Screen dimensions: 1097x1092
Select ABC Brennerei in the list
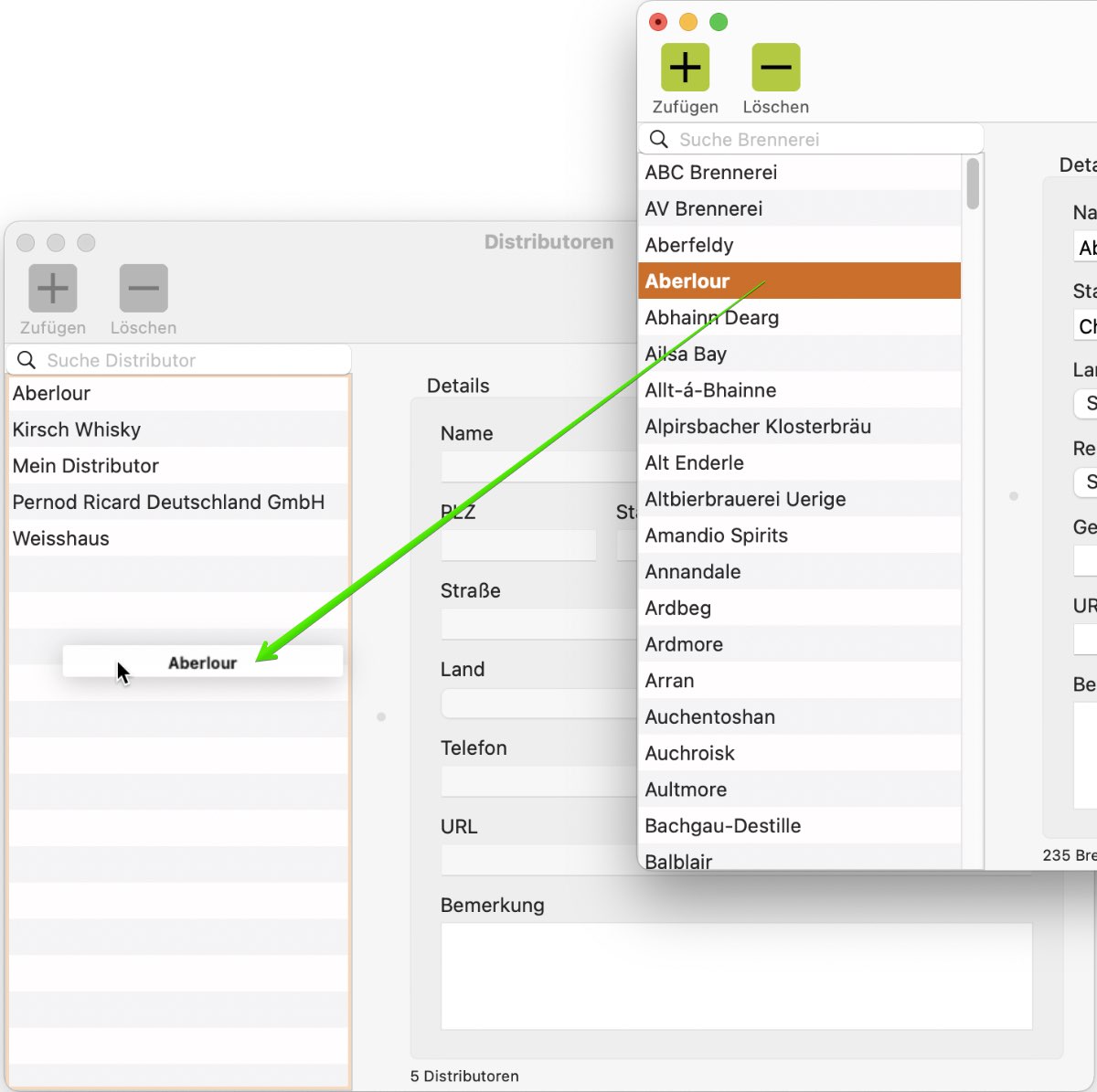tap(800, 172)
